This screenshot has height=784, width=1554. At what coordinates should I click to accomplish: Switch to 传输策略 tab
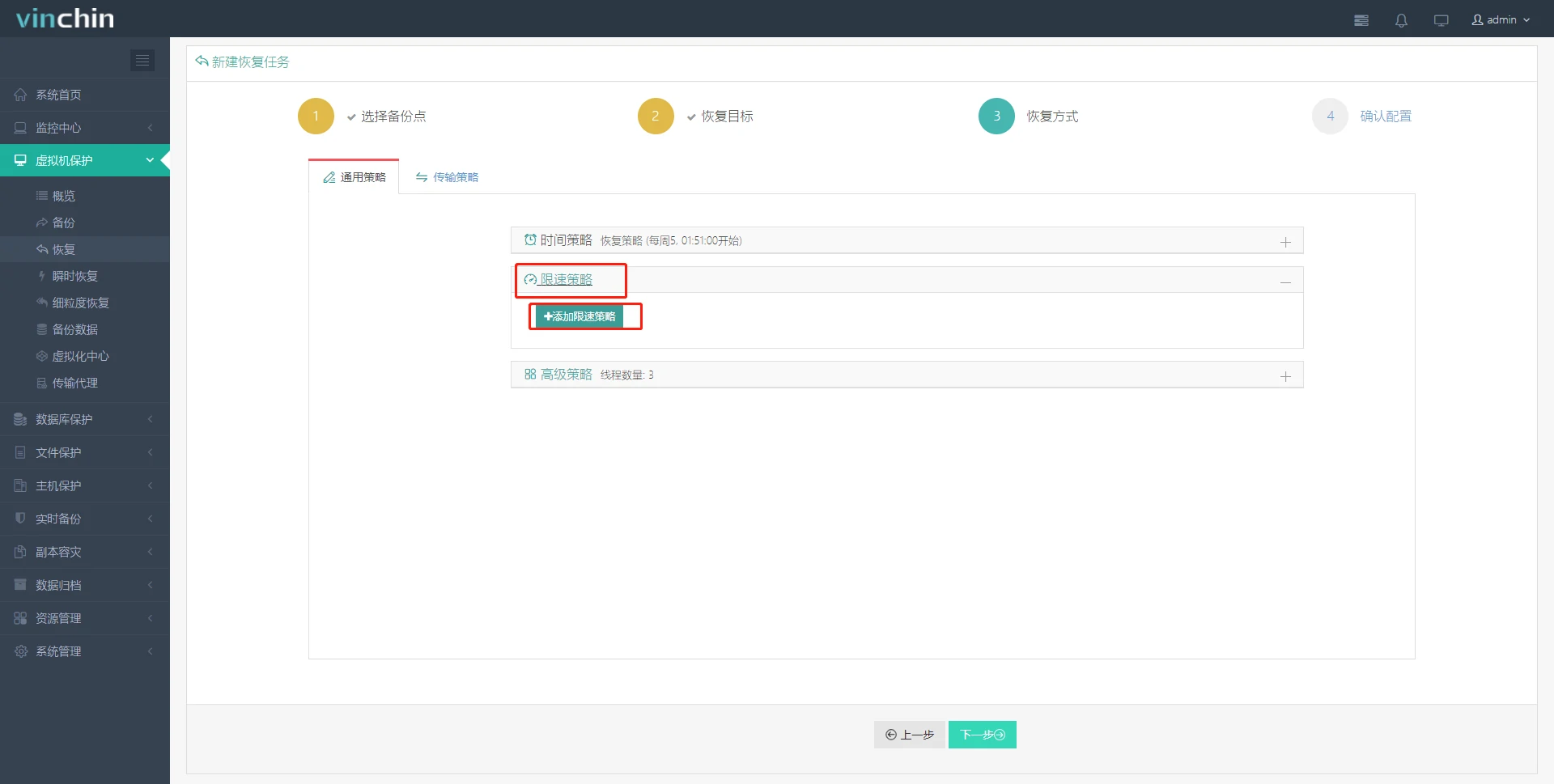447,177
